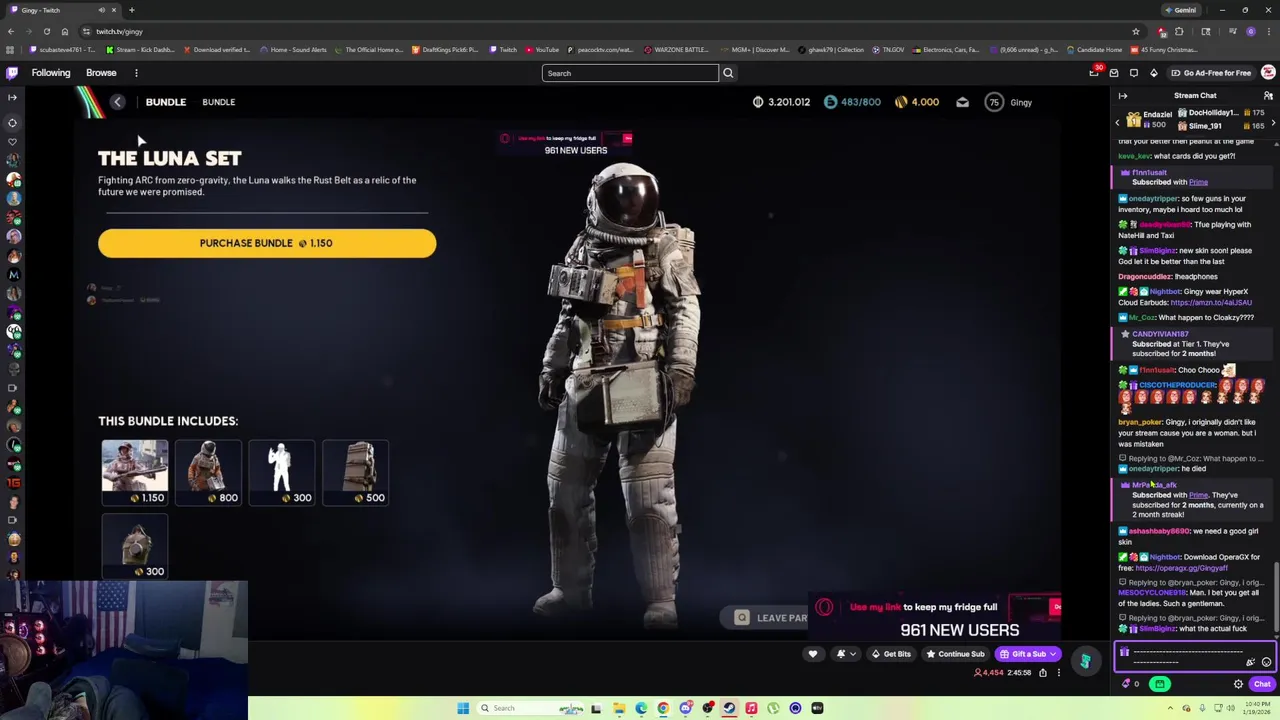The width and height of the screenshot is (1280, 720).
Task: Collapse the Stream Chat panel
Action: pyautogui.click(x=1123, y=96)
